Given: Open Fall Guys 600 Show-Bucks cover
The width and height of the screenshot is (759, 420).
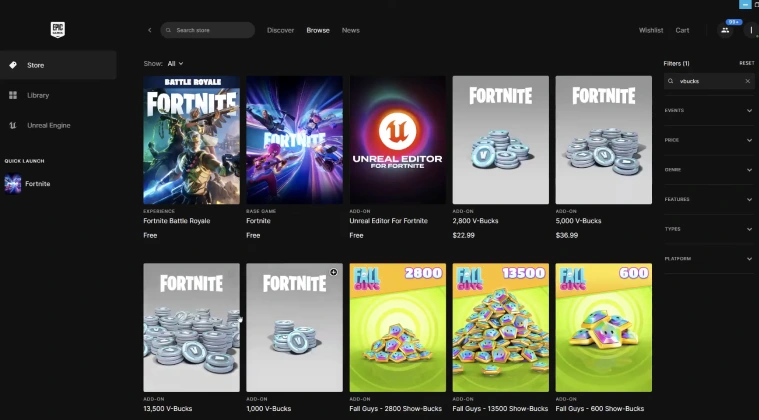Looking at the screenshot, I should tap(604, 328).
